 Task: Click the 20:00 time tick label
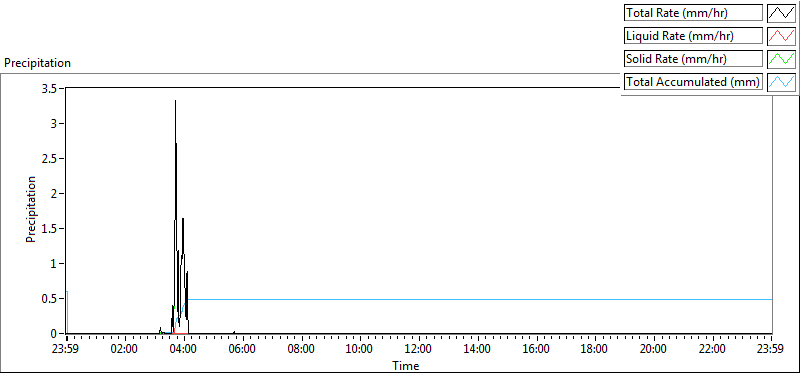(x=654, y=350)
